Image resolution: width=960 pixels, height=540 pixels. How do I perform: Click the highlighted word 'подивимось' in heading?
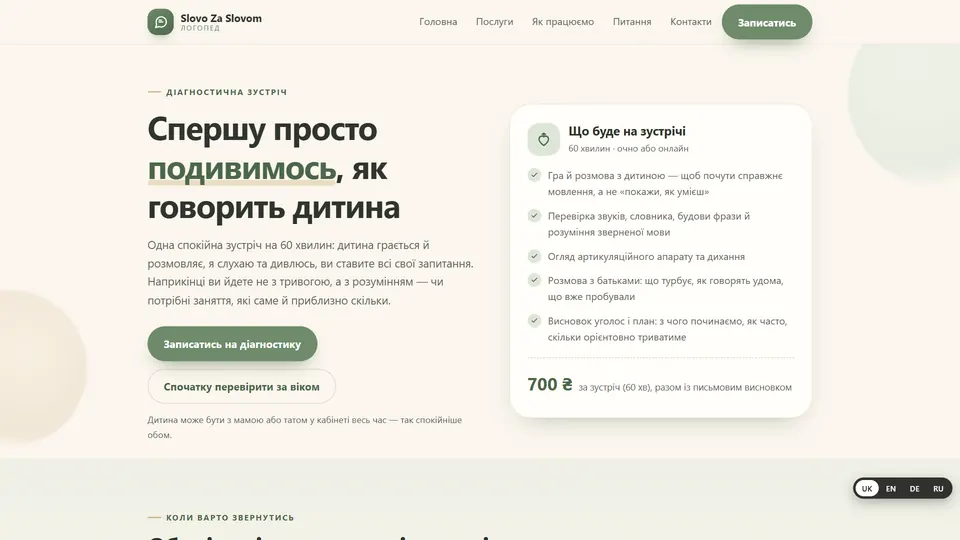tap(242, 169)
